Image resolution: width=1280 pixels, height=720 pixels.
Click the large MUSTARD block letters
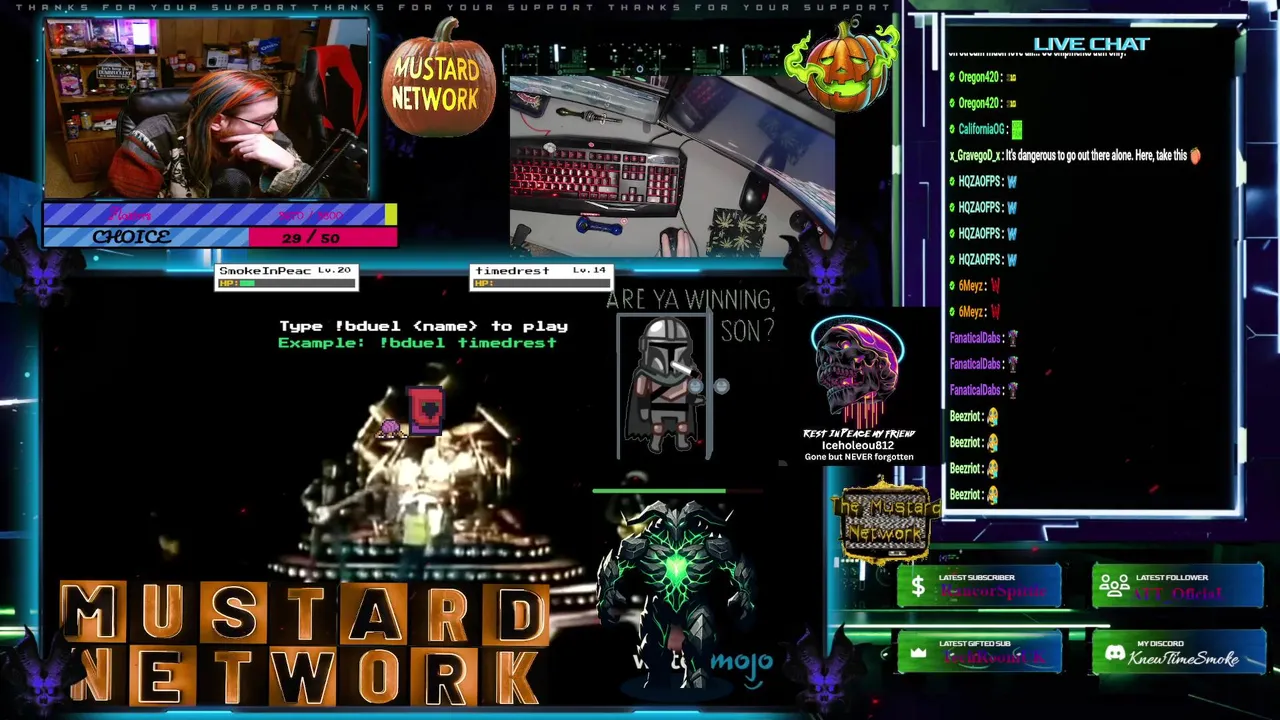305,612
